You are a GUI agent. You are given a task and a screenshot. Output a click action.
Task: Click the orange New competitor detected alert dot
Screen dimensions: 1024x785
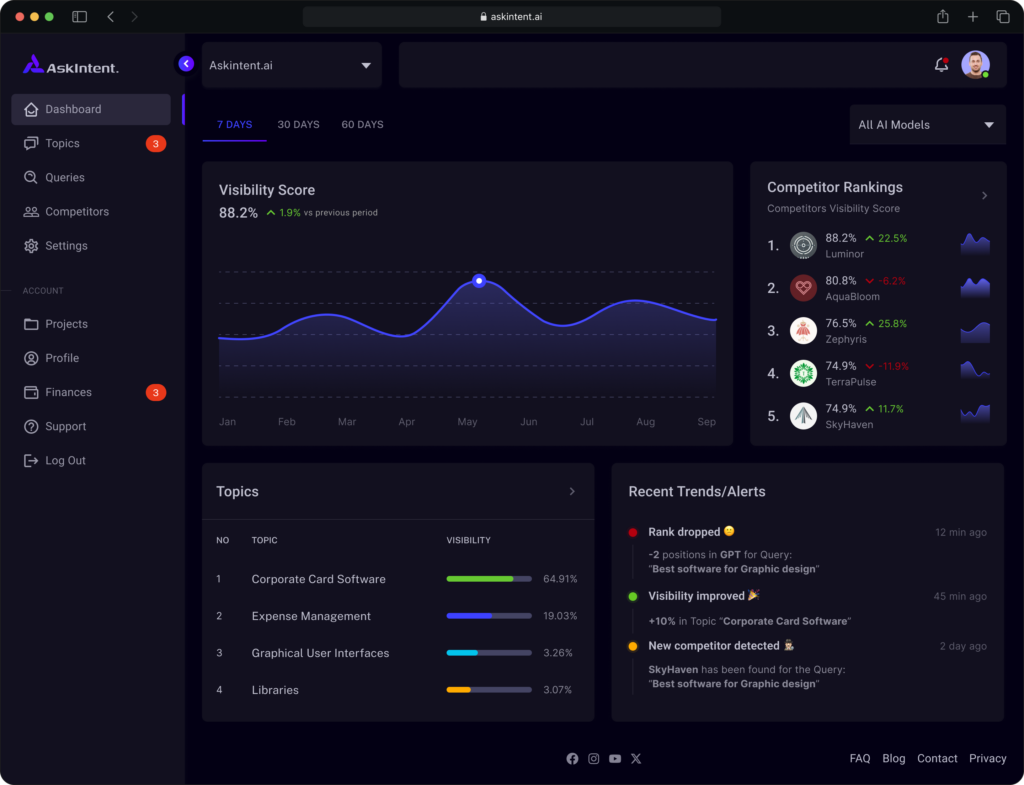632,647
